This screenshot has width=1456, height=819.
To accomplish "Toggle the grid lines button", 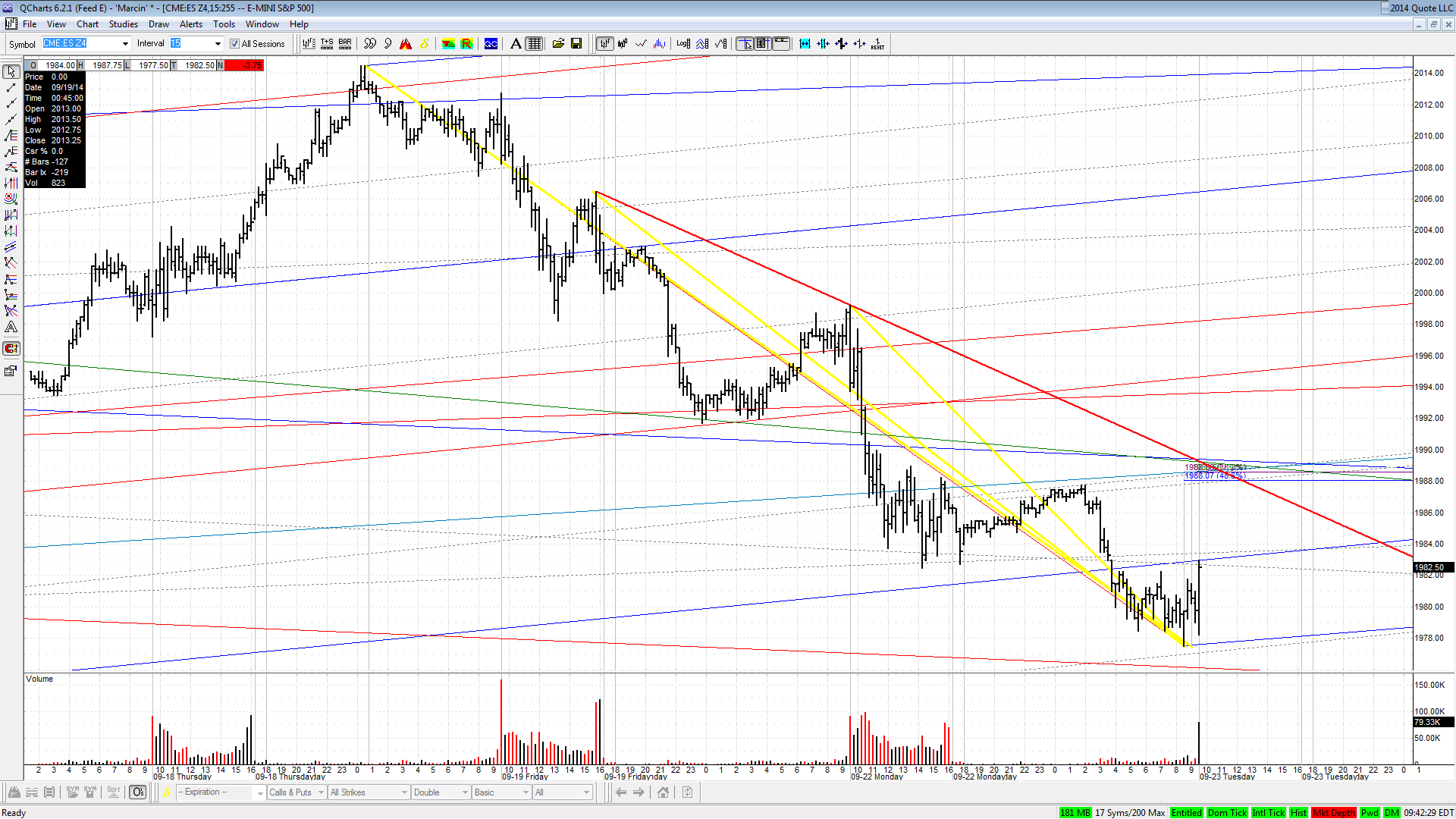I will (x=535, y=44).
